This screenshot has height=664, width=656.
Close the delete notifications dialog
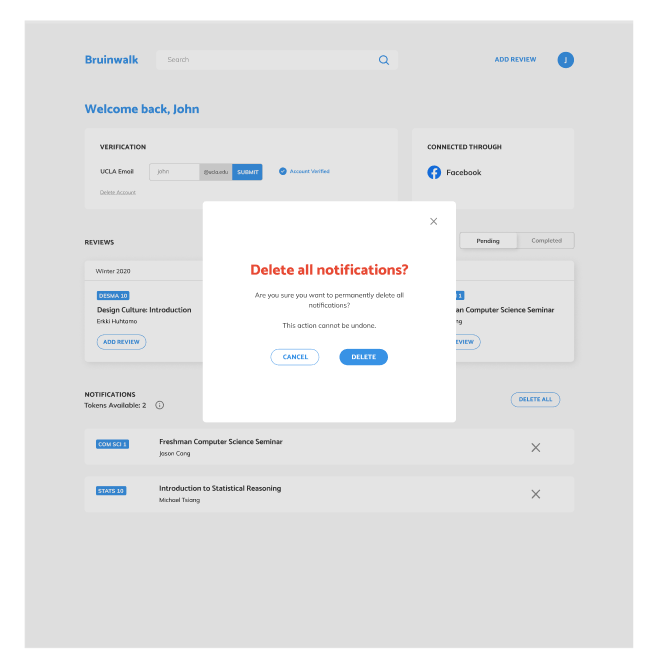433,221
